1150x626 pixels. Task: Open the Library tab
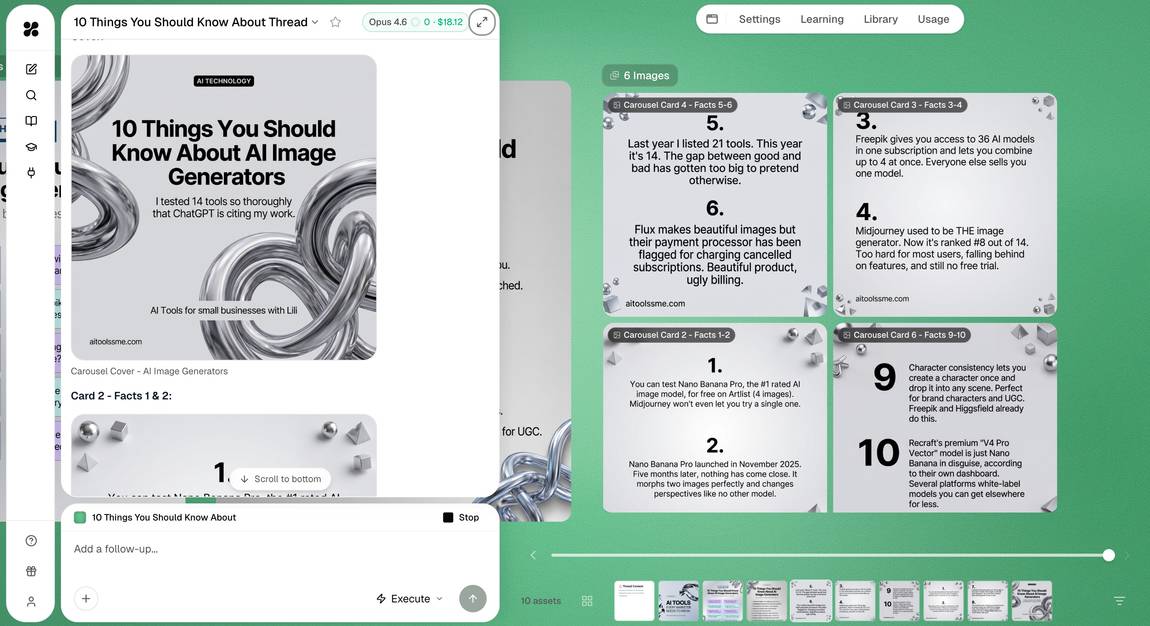click(x=880, y=19)
